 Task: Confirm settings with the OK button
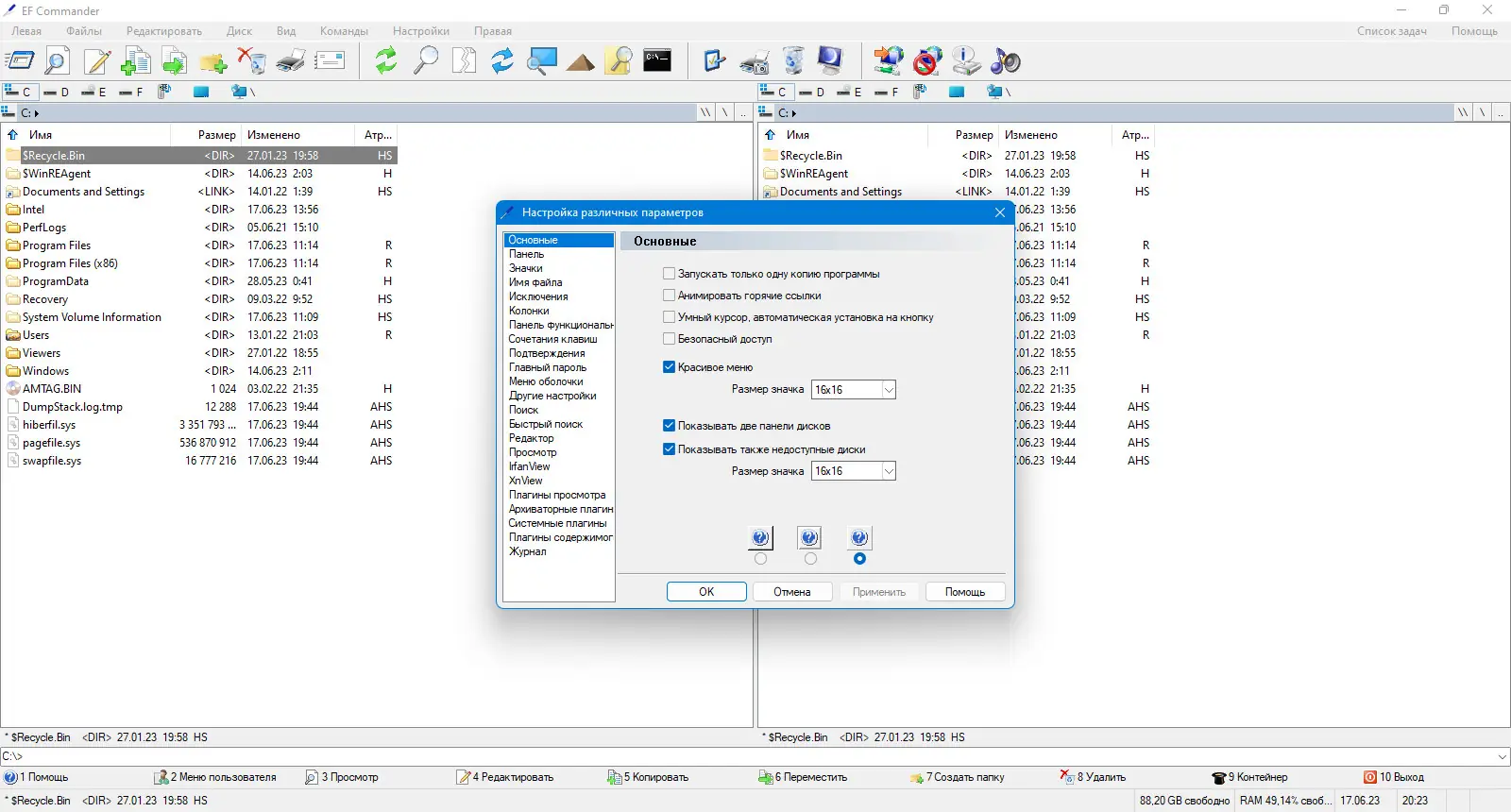tap(706, 592)
